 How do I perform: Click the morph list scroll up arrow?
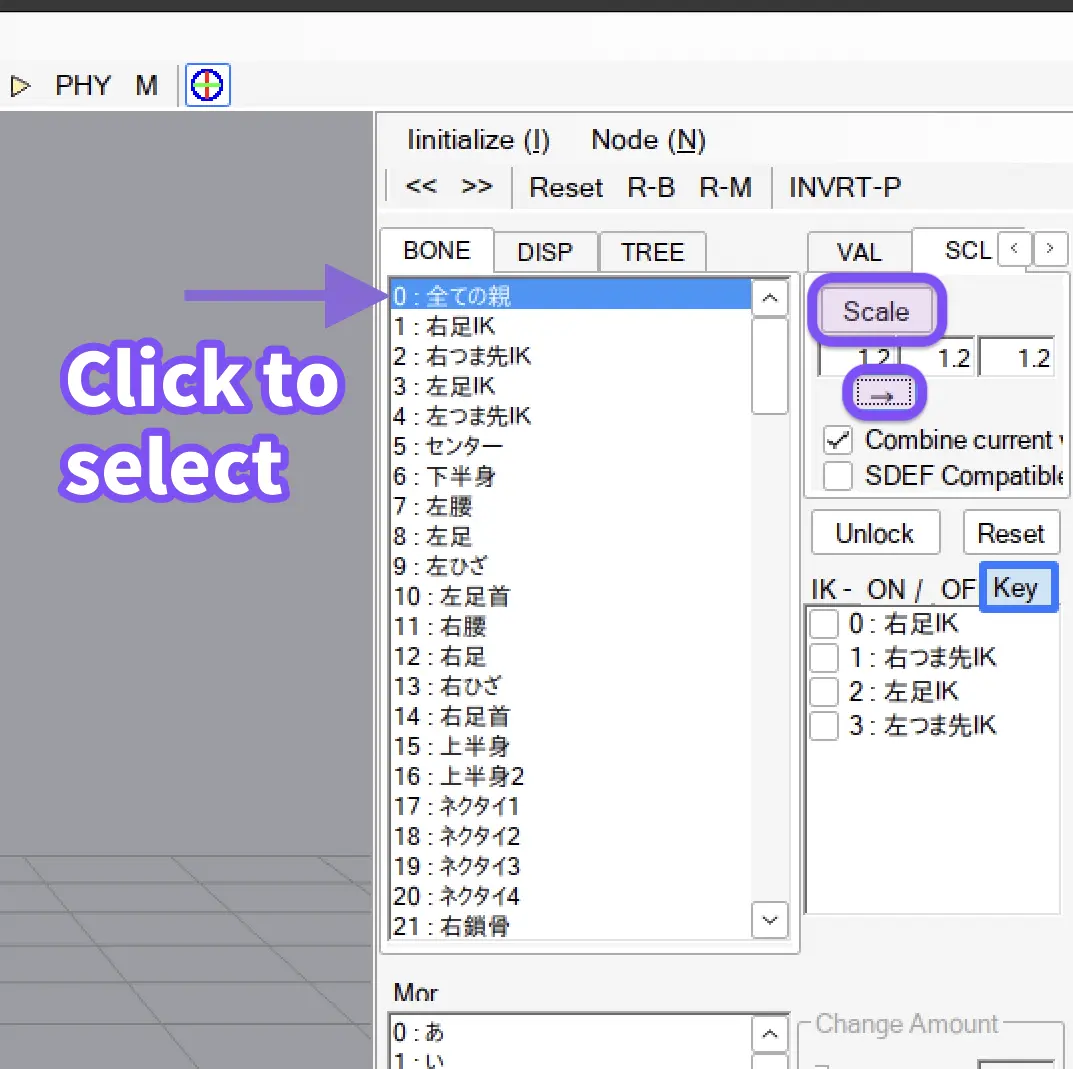pyautogui.click(x=770, y=1033)
